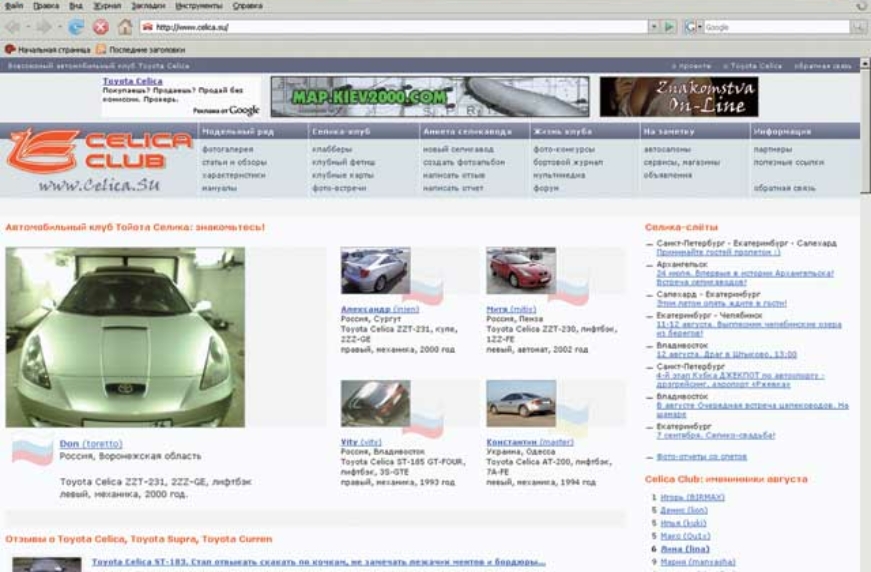
Task: Click the large silver Celica photo
Action: (x=124, y=337)
